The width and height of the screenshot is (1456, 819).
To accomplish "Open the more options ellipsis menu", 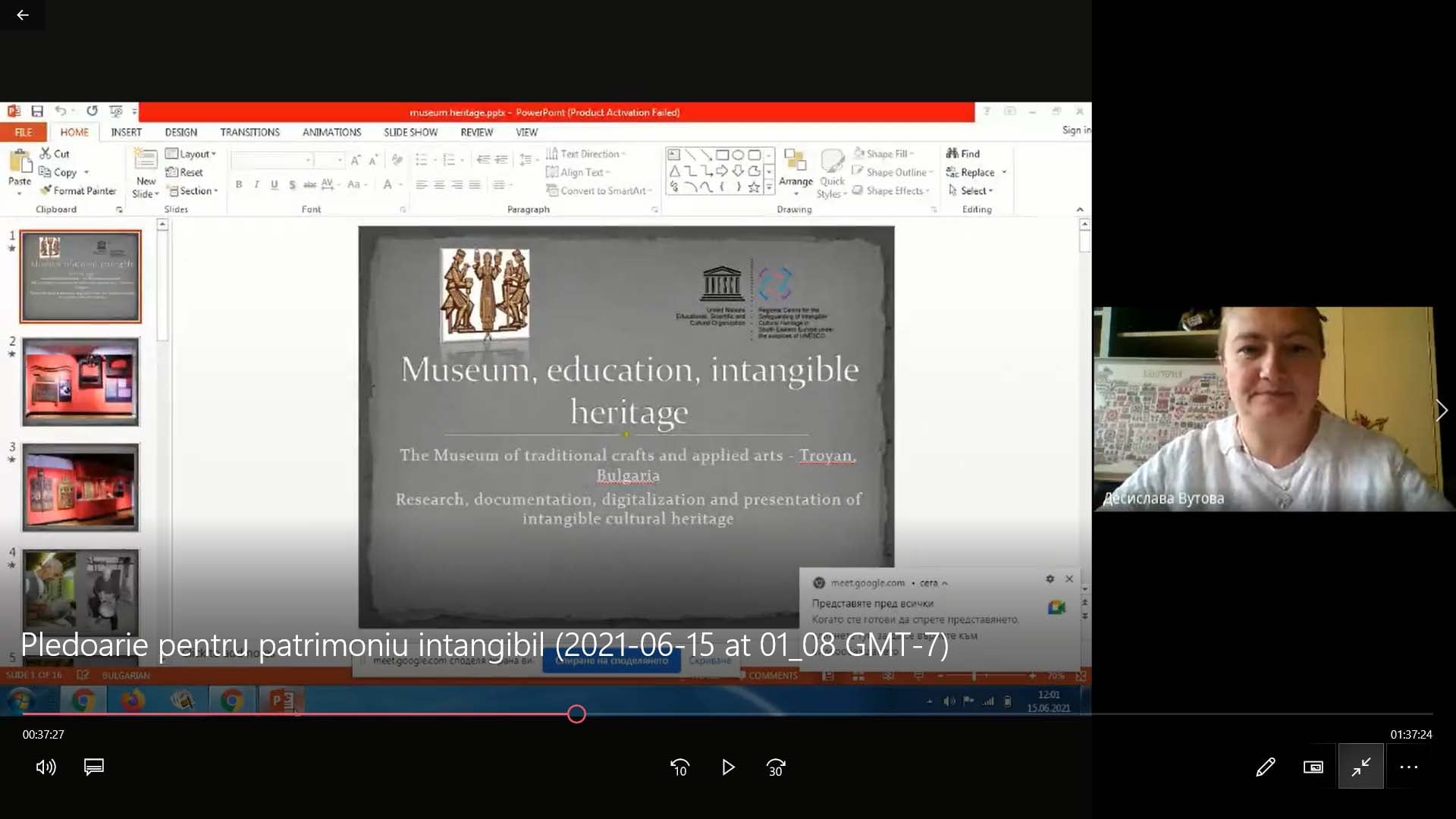I will [x=1409, y=767].
